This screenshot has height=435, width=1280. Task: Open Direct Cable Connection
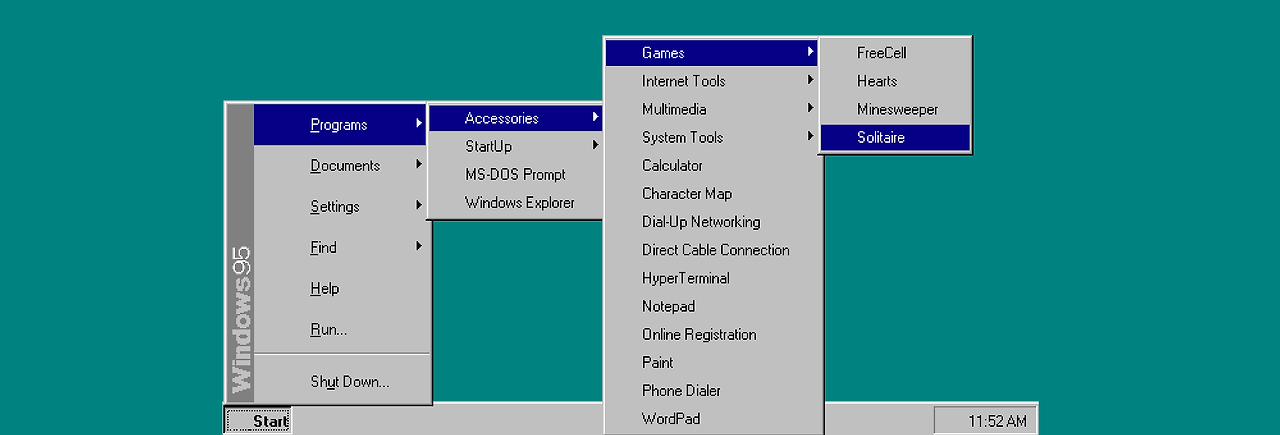713,250
